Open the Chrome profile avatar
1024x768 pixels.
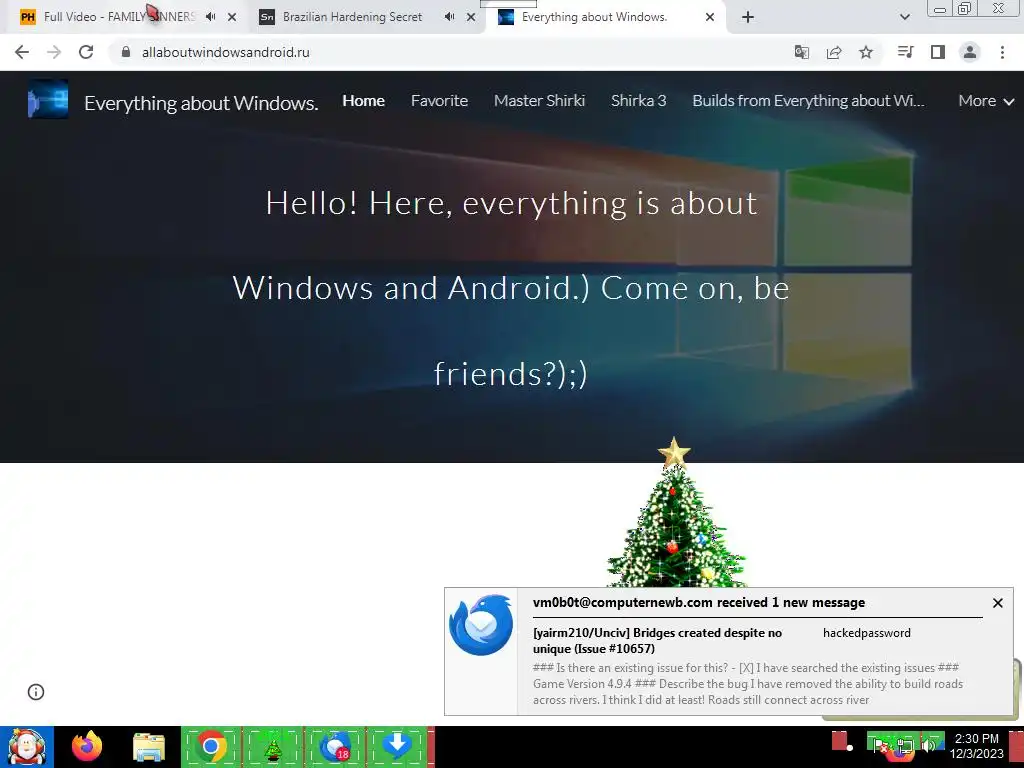pyautogui.click(x=970, y=52)
